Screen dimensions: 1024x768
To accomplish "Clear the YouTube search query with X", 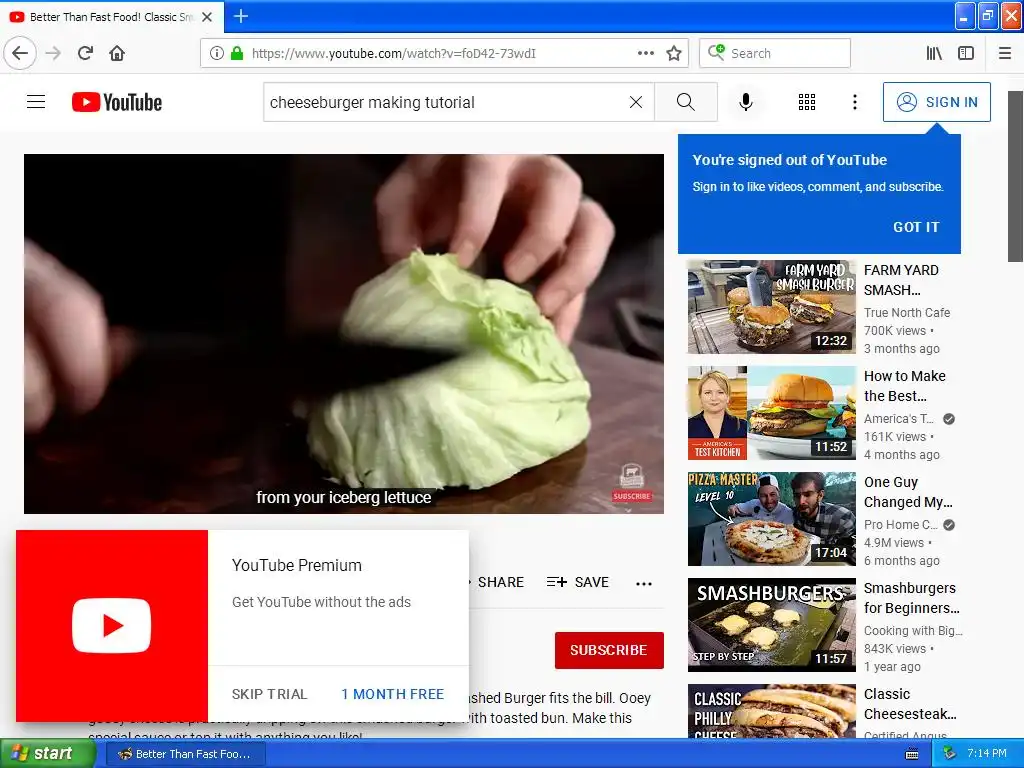I will click(635, 102).
